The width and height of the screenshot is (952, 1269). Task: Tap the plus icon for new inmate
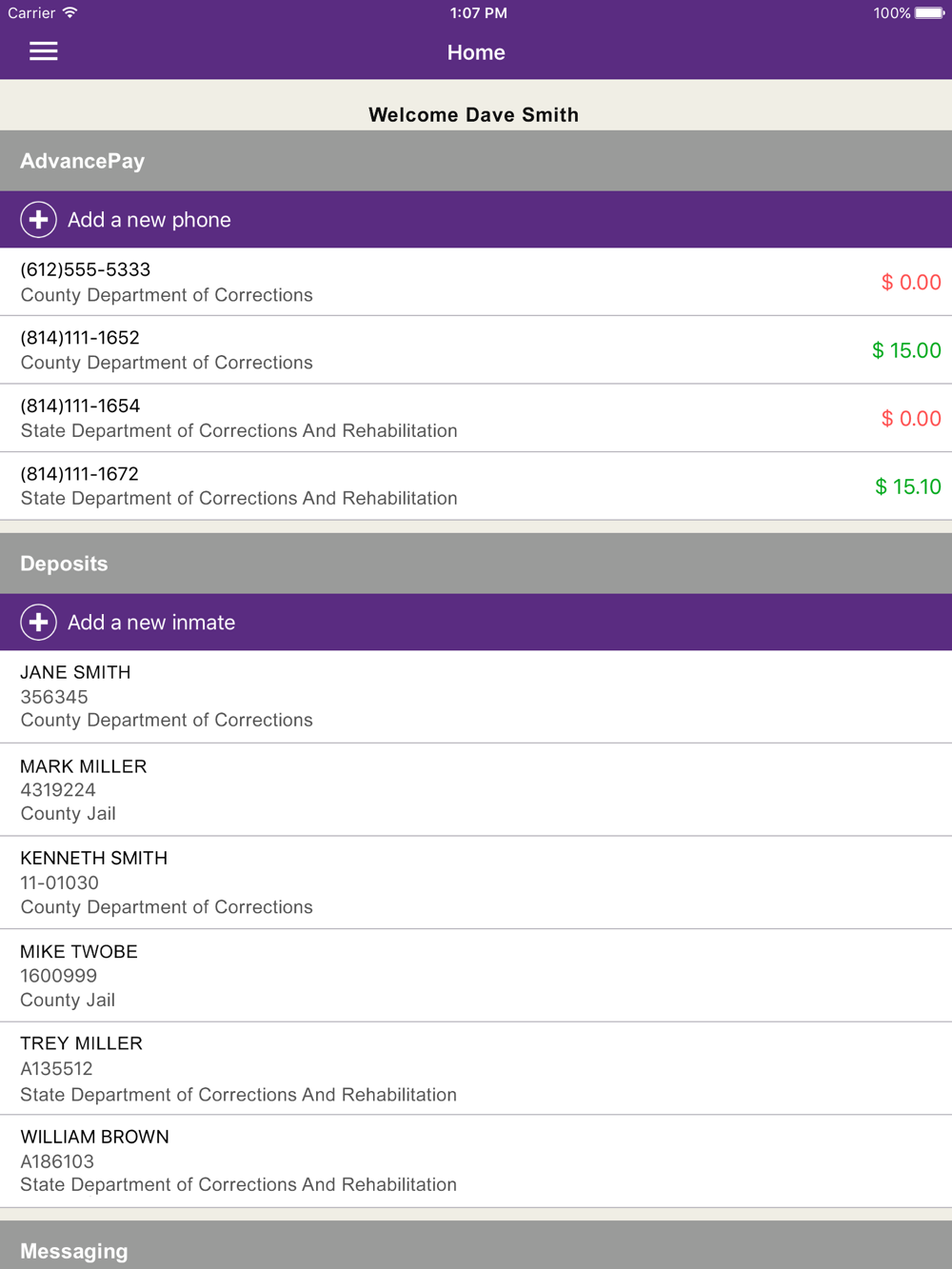[x=38, y=623]
